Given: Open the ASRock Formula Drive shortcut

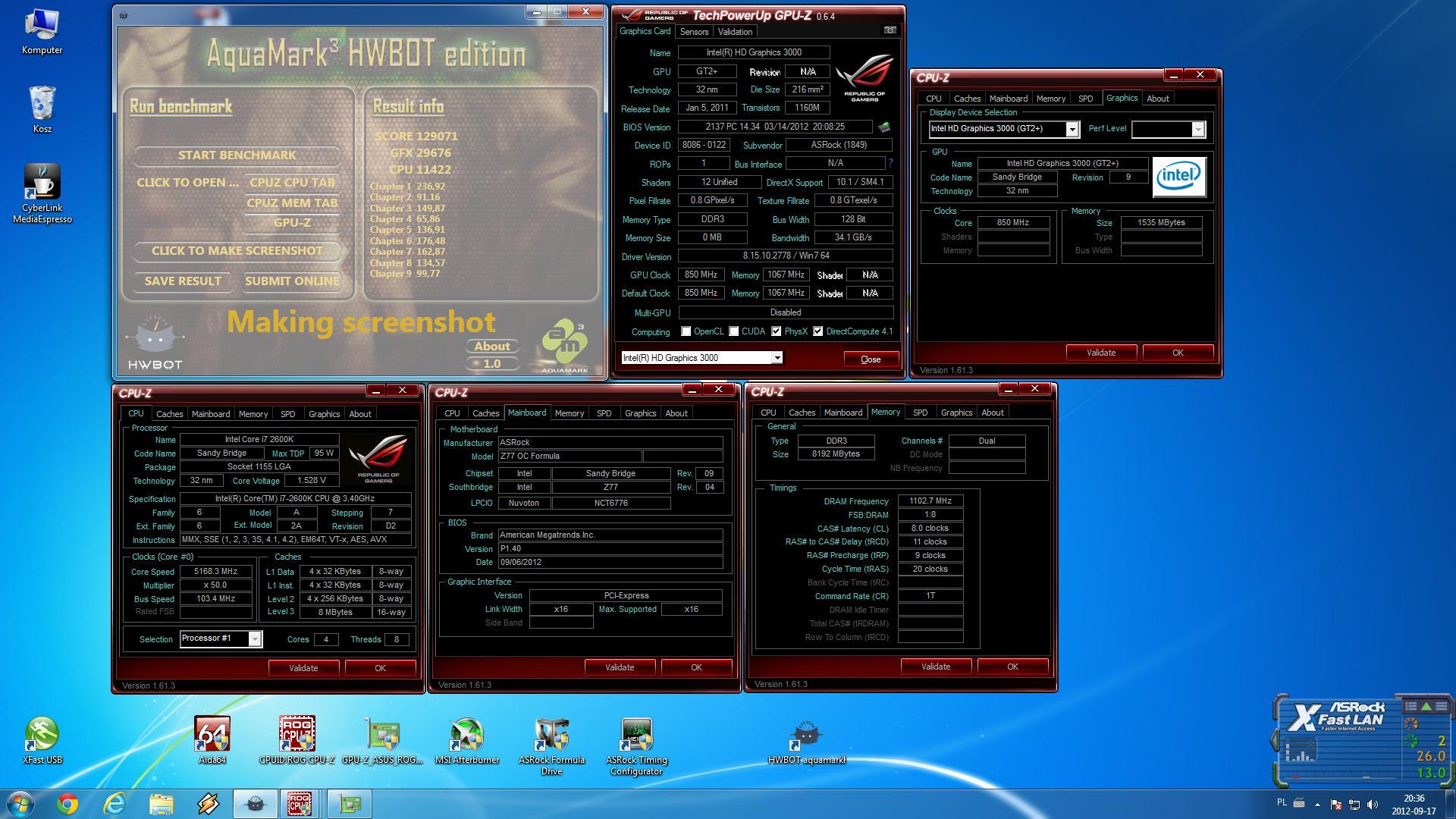Looking at the screenshot, I should (551, 747).
